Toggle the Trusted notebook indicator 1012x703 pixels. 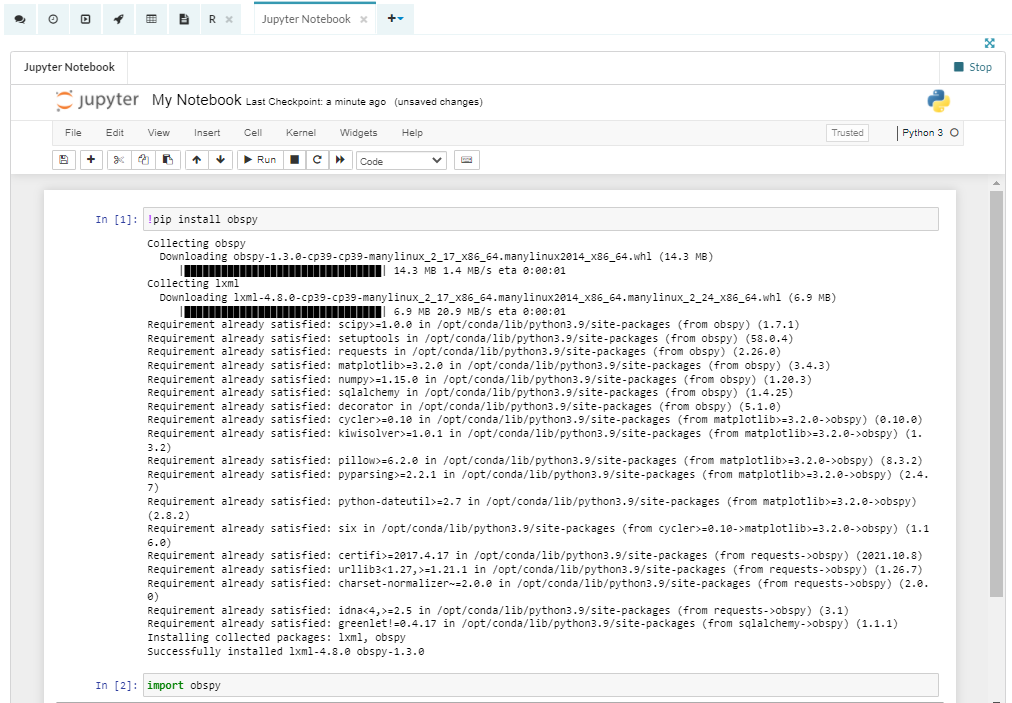[x=847, y=133]
